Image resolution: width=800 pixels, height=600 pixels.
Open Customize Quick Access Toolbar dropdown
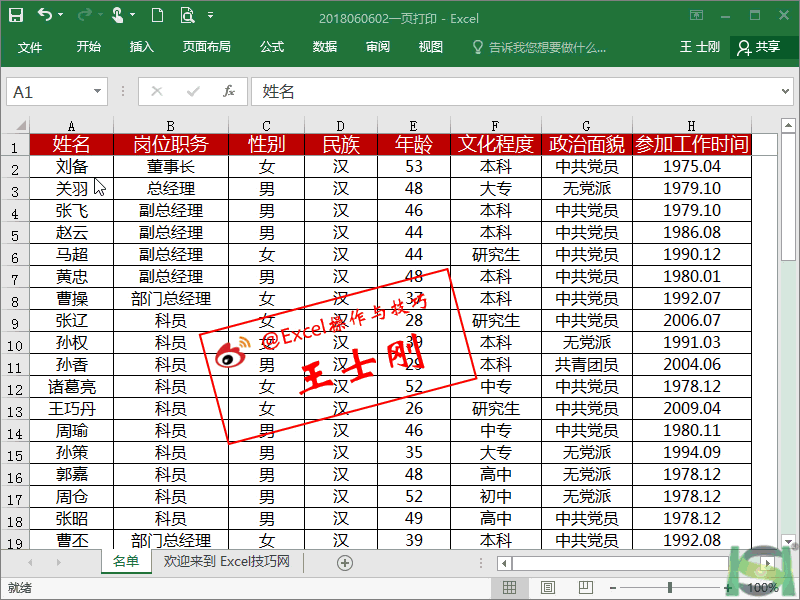point(210,16)
